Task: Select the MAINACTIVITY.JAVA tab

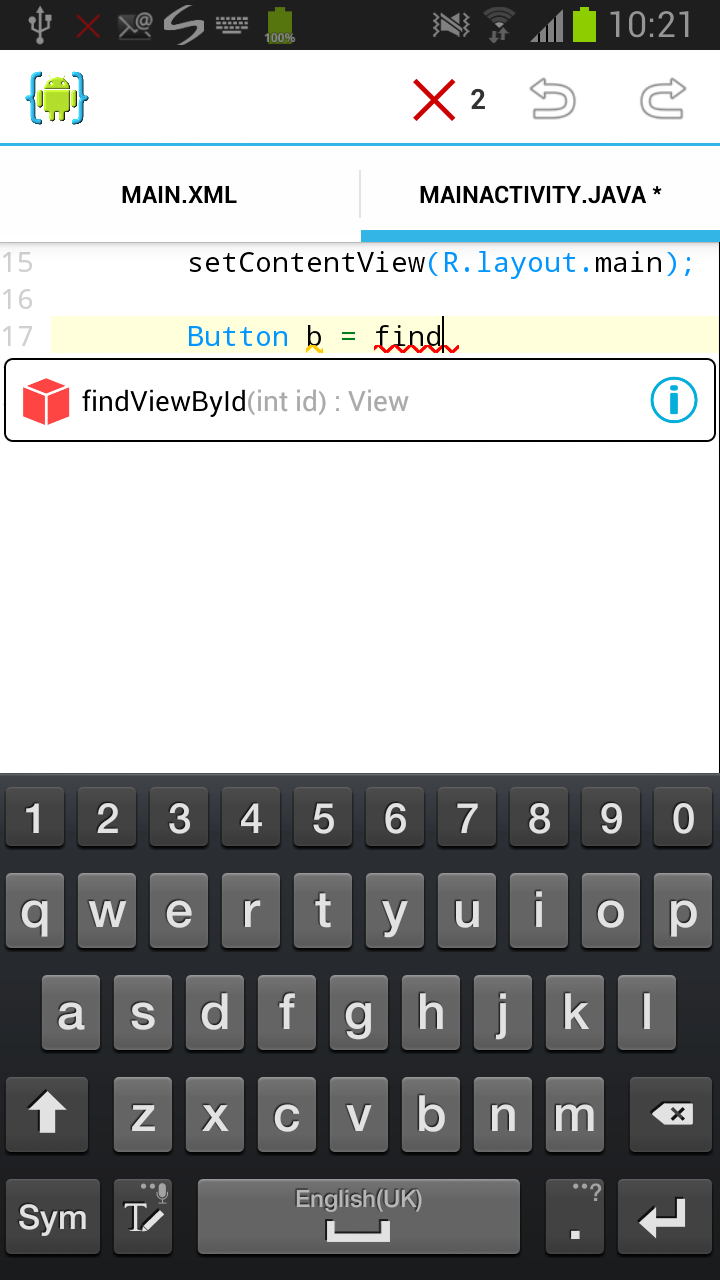Action: [x=540, y=195]
